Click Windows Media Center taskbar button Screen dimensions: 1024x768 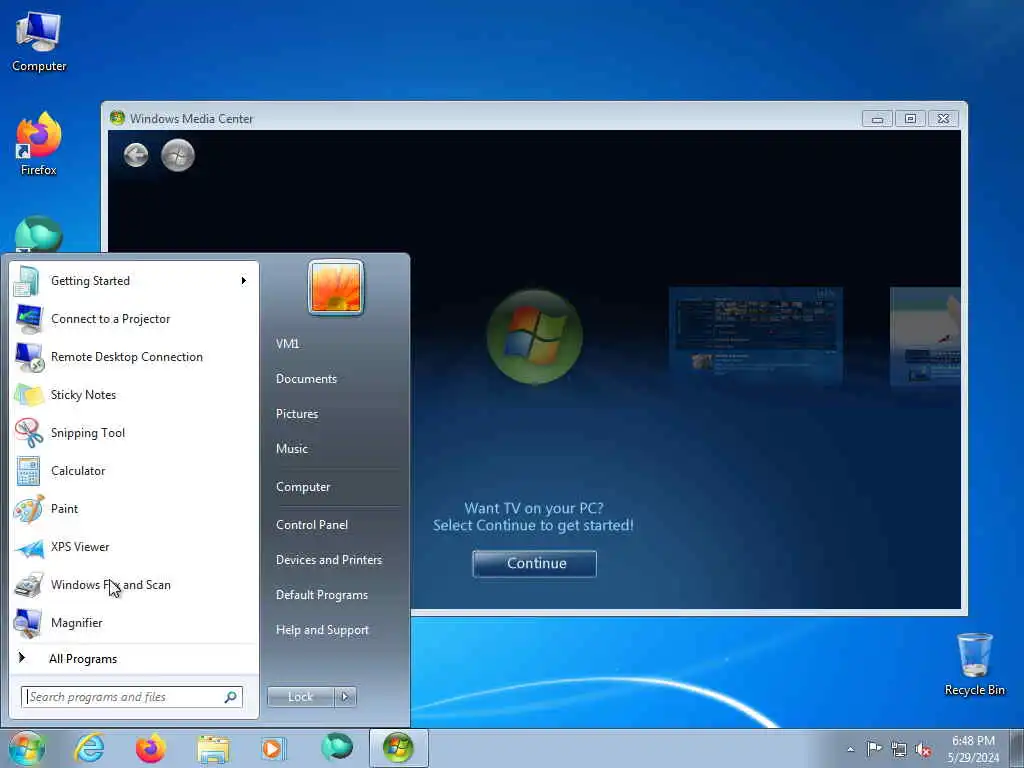click(x=398, y=748)
